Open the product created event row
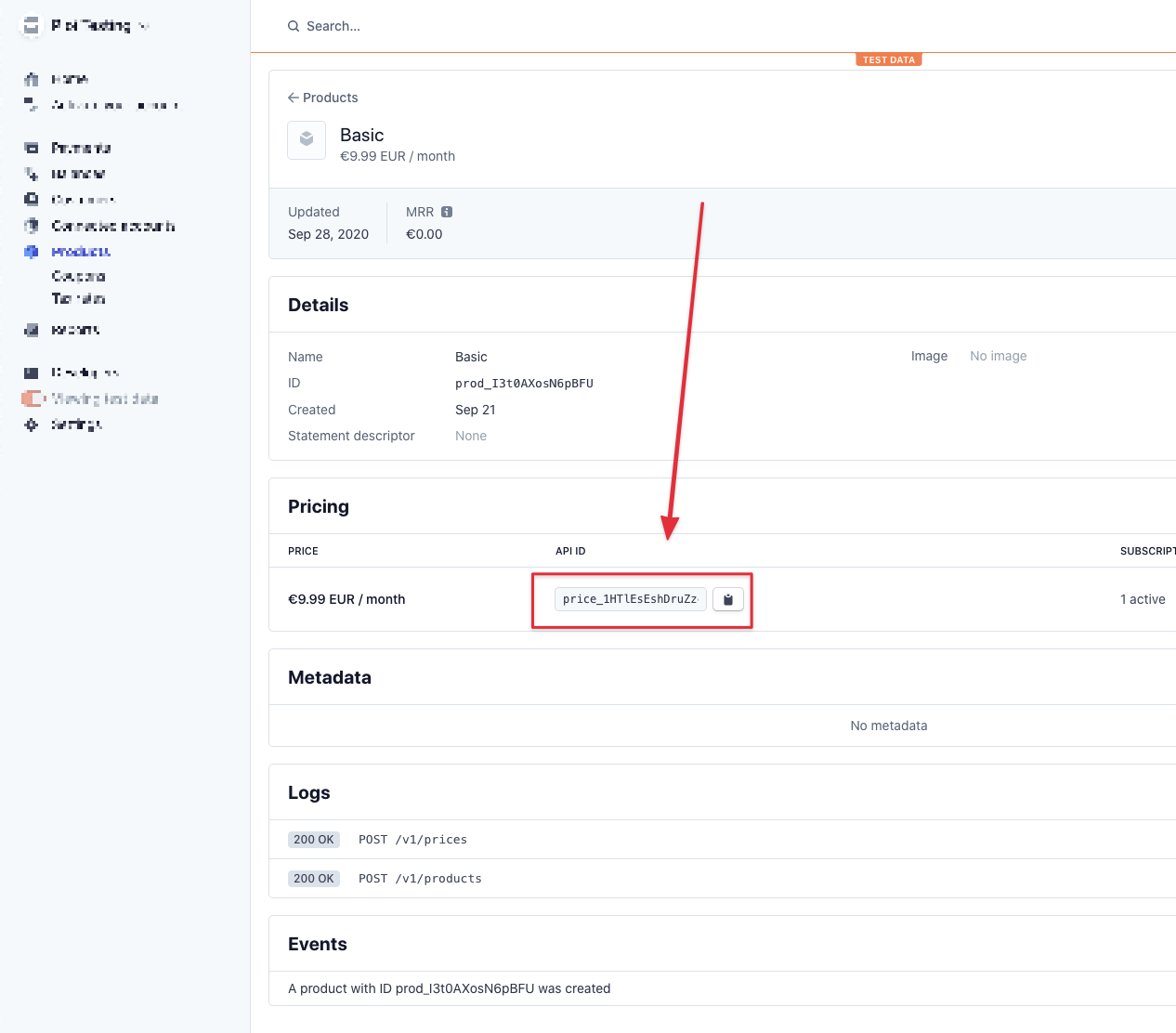This screenshot has width=1176, height=1033. tap(450, 988)
